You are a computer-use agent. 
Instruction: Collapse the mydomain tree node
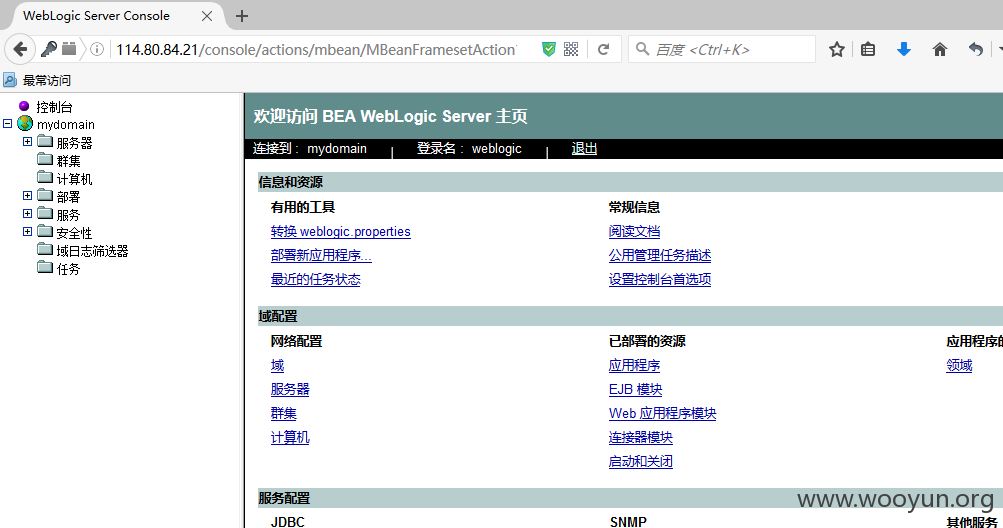click(x=8, y=124)
